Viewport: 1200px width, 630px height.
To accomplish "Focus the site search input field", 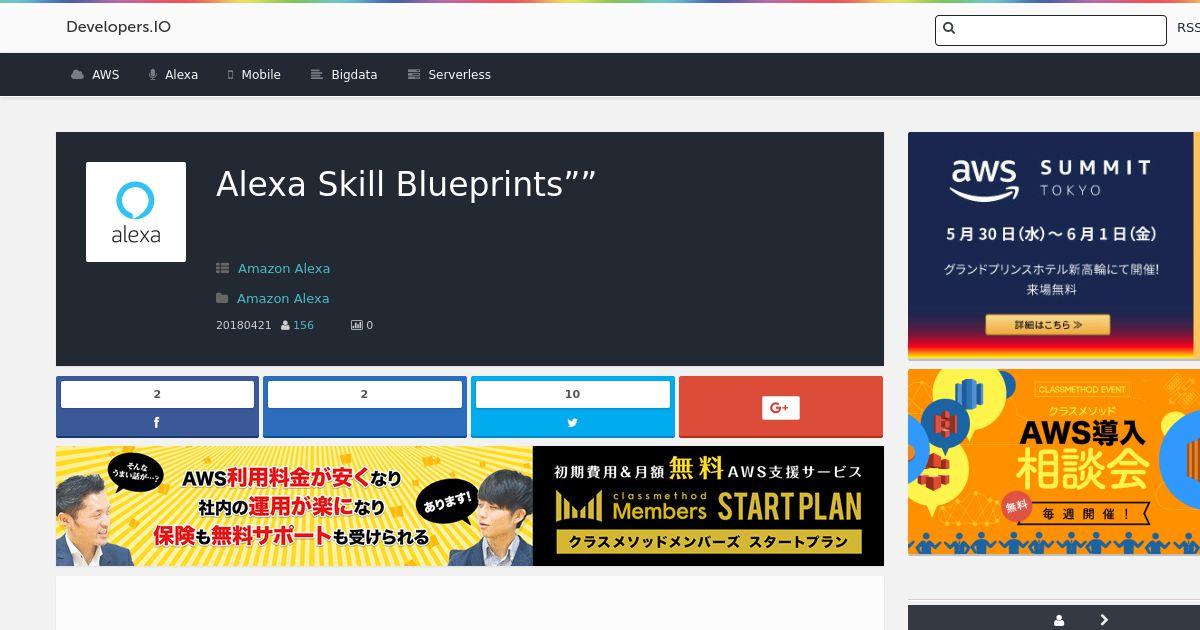I will [x=1051, y=30].
